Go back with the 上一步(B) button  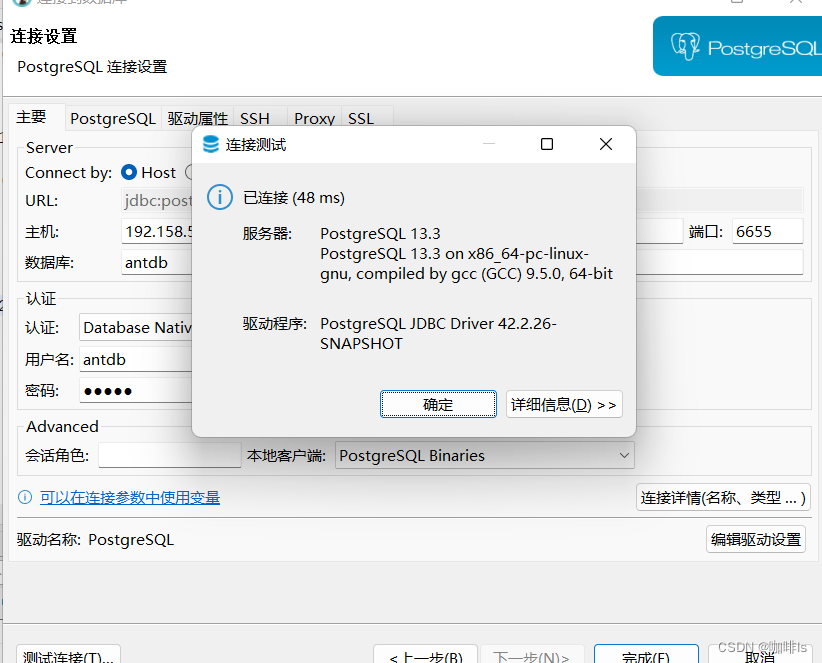pos(425,655)
